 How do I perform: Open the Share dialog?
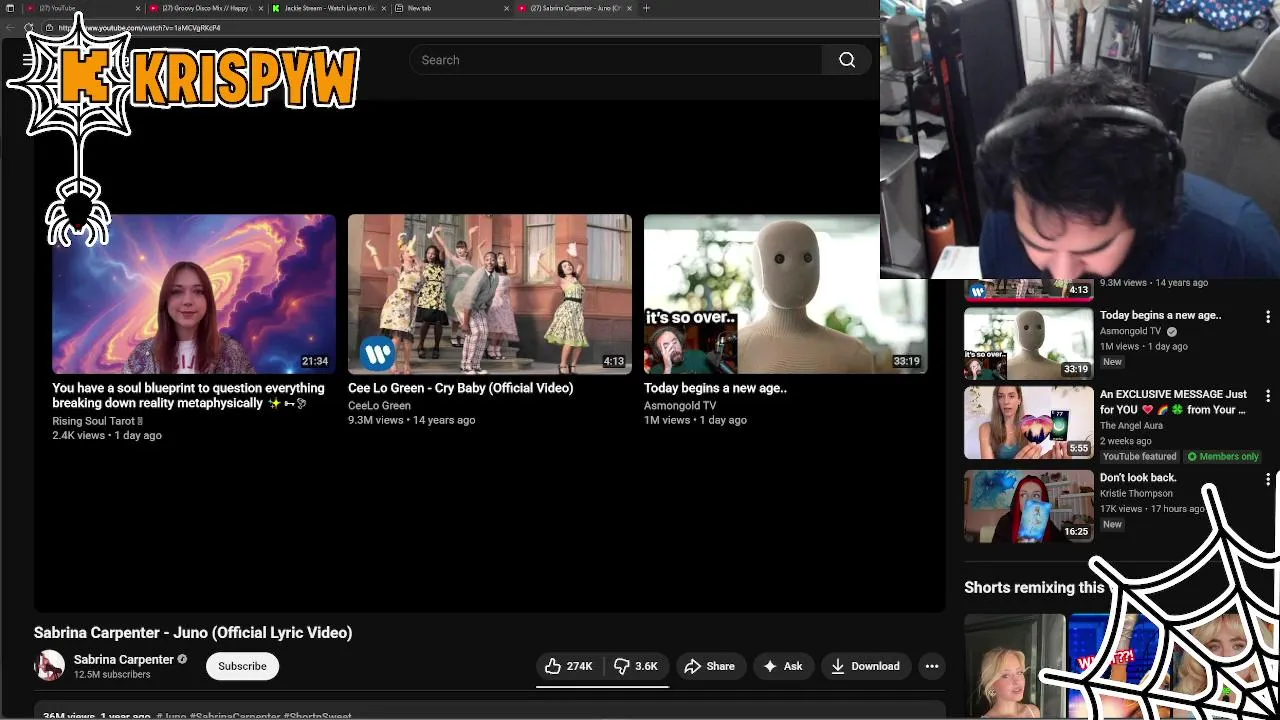(709, 666)
